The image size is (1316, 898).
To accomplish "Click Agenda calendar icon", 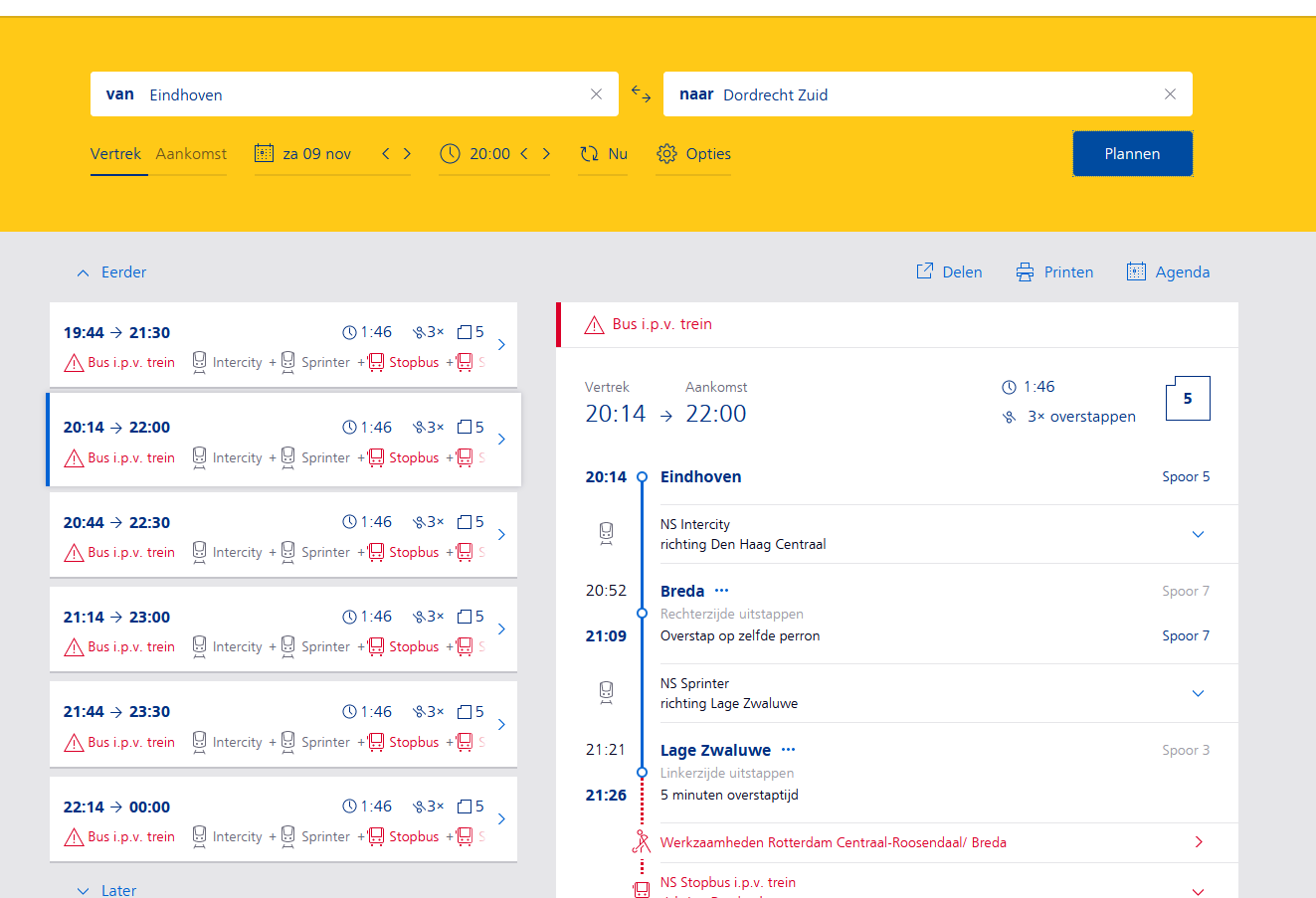I will click(x=1136, y=271).
